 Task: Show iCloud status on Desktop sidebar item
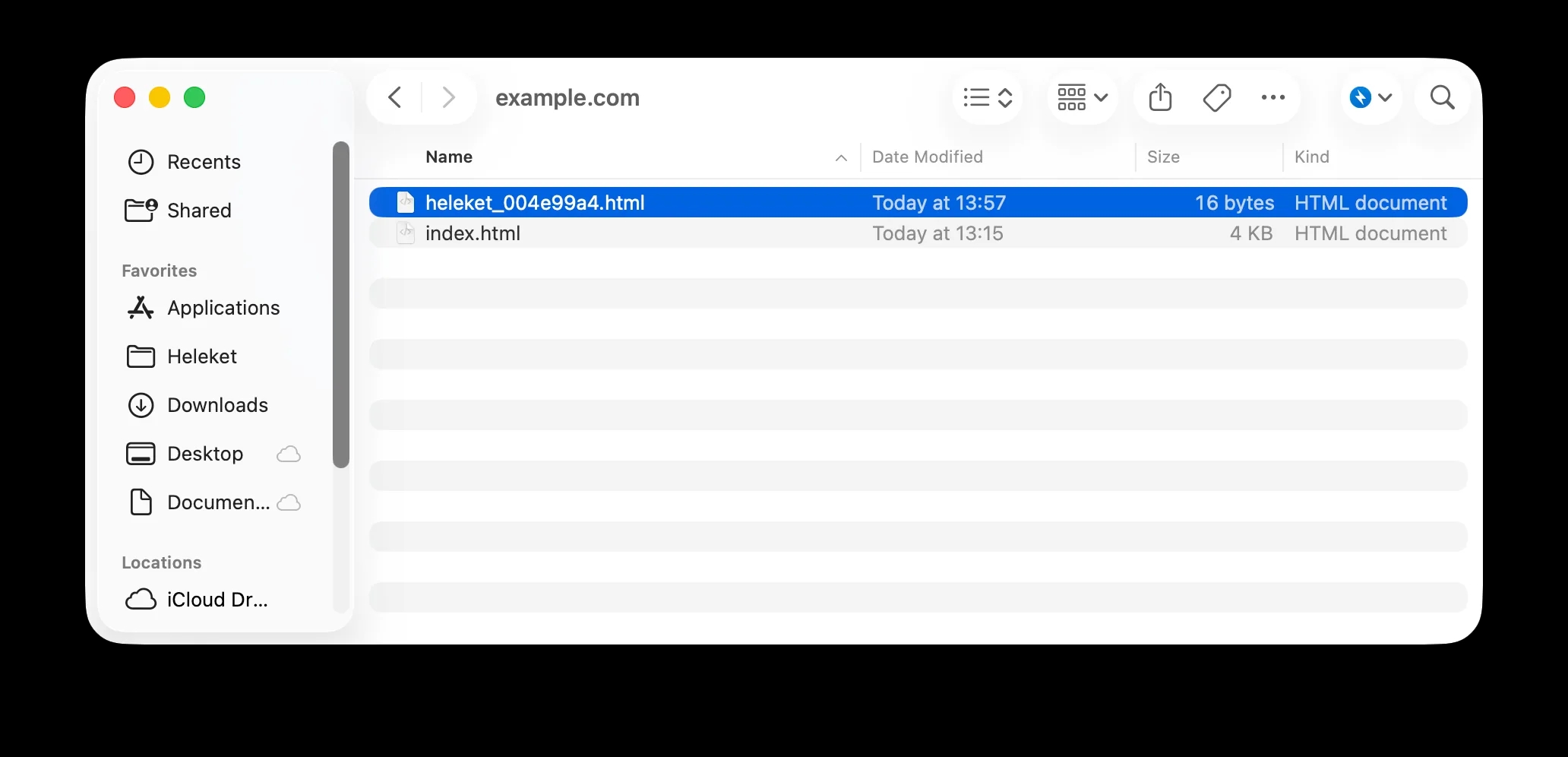(x=288, y=453)
